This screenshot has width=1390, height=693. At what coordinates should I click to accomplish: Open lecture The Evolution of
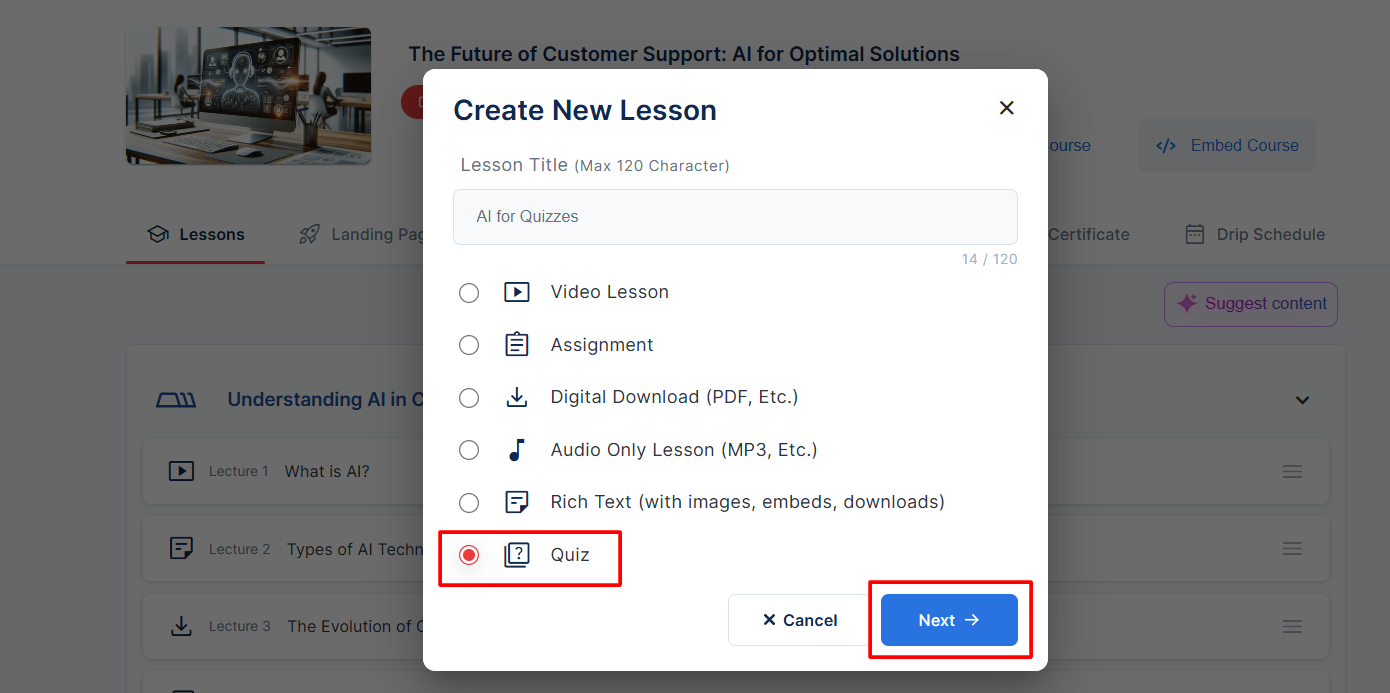pos(355,627)
